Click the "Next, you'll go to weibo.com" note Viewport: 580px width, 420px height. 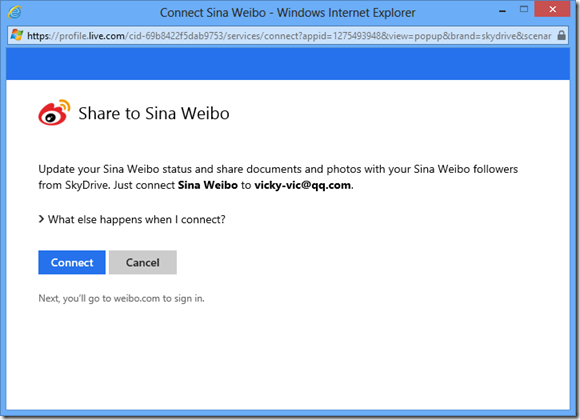tap(121, 298)
